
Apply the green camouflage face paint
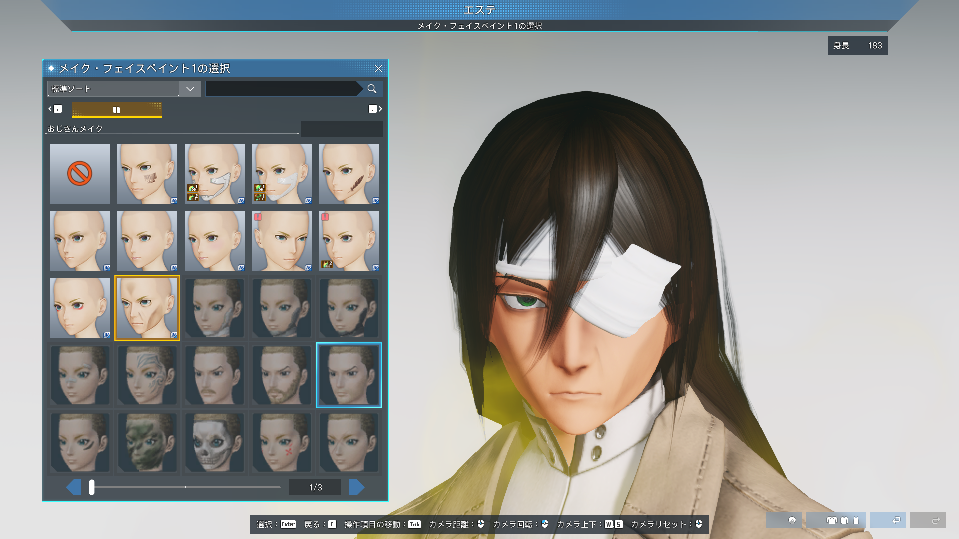coord(147,442)
